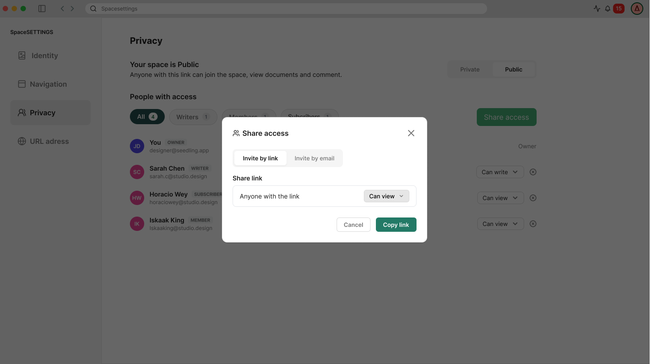This screenshot has width=650, height=364.
Task: Click the circle icon in Horacio Wey's row
Action: (x=533, y=198)
